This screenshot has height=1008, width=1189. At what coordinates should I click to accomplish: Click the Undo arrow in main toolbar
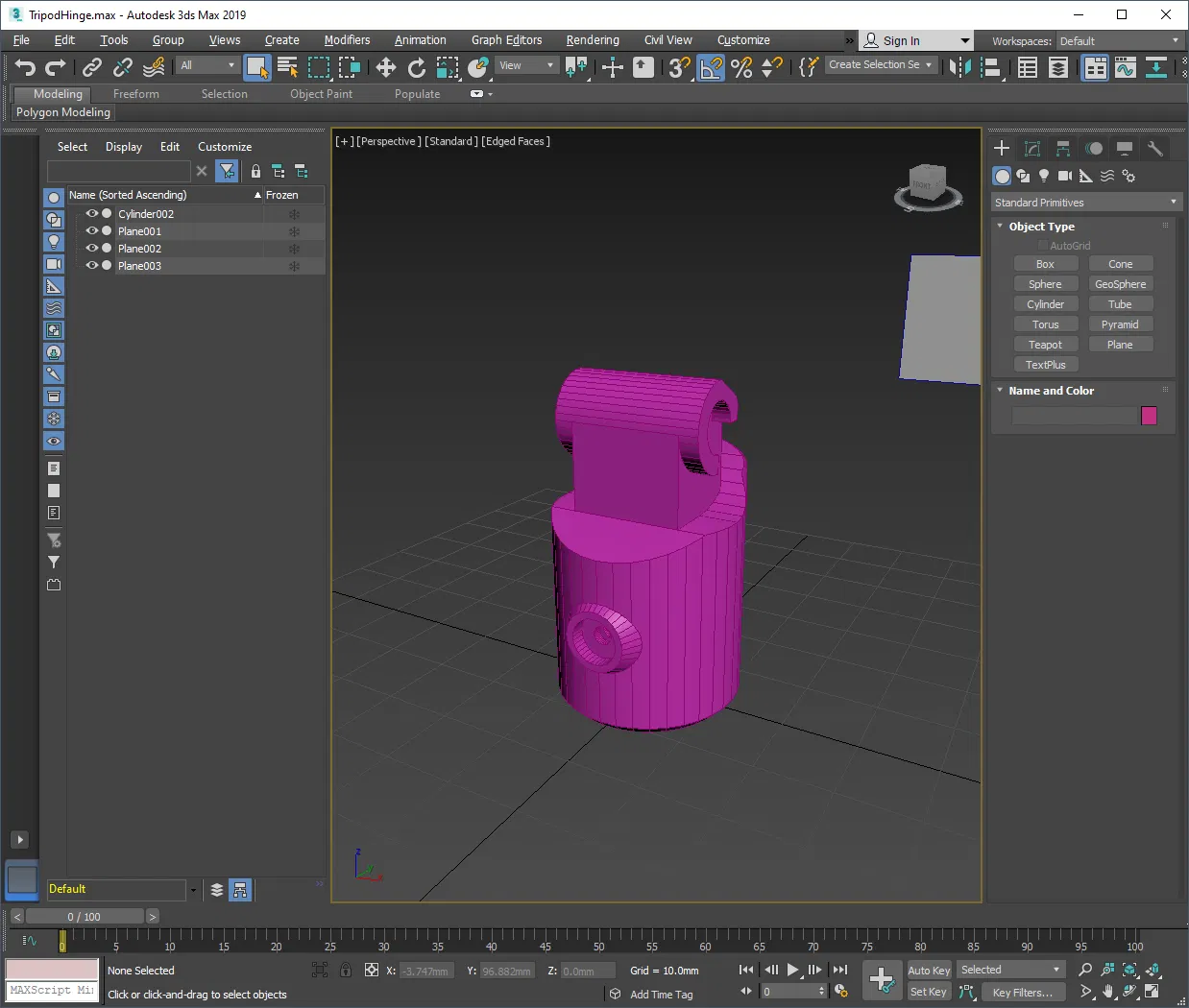[25, 67]
